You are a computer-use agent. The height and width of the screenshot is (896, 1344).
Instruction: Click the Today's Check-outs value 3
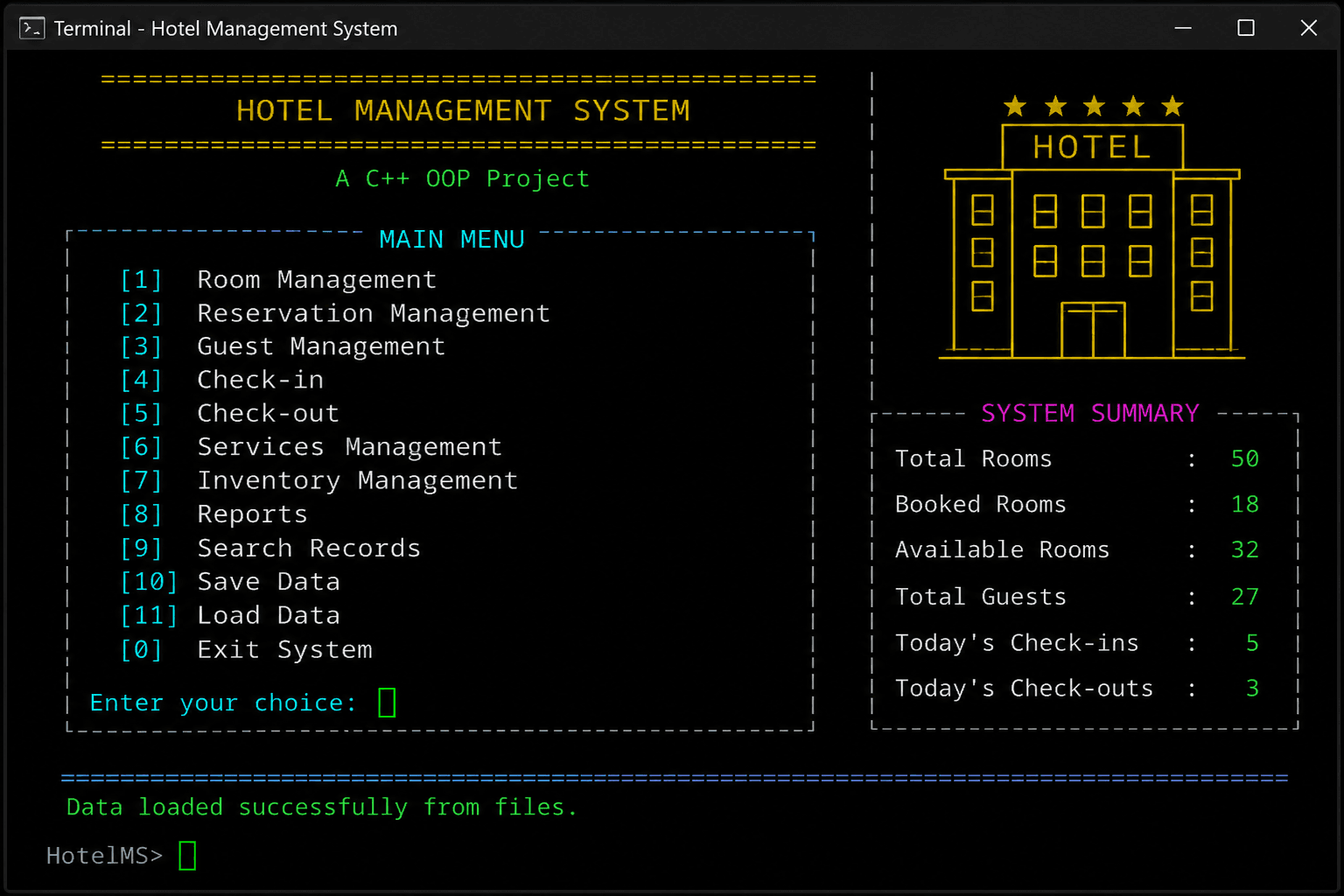[1252, 689]
